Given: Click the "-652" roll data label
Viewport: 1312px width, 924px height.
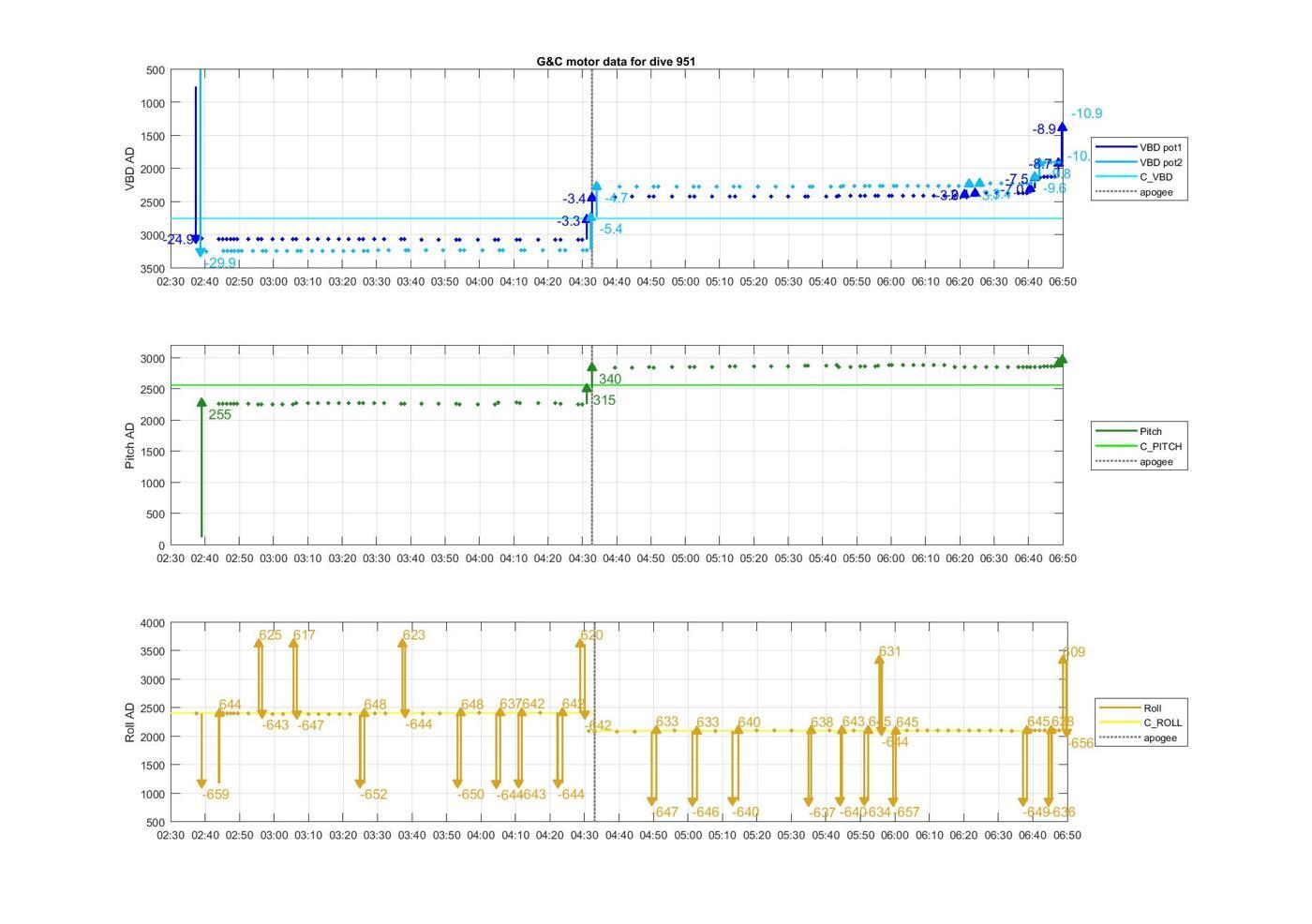Looking at the screenshot, I should click(374, 795).
